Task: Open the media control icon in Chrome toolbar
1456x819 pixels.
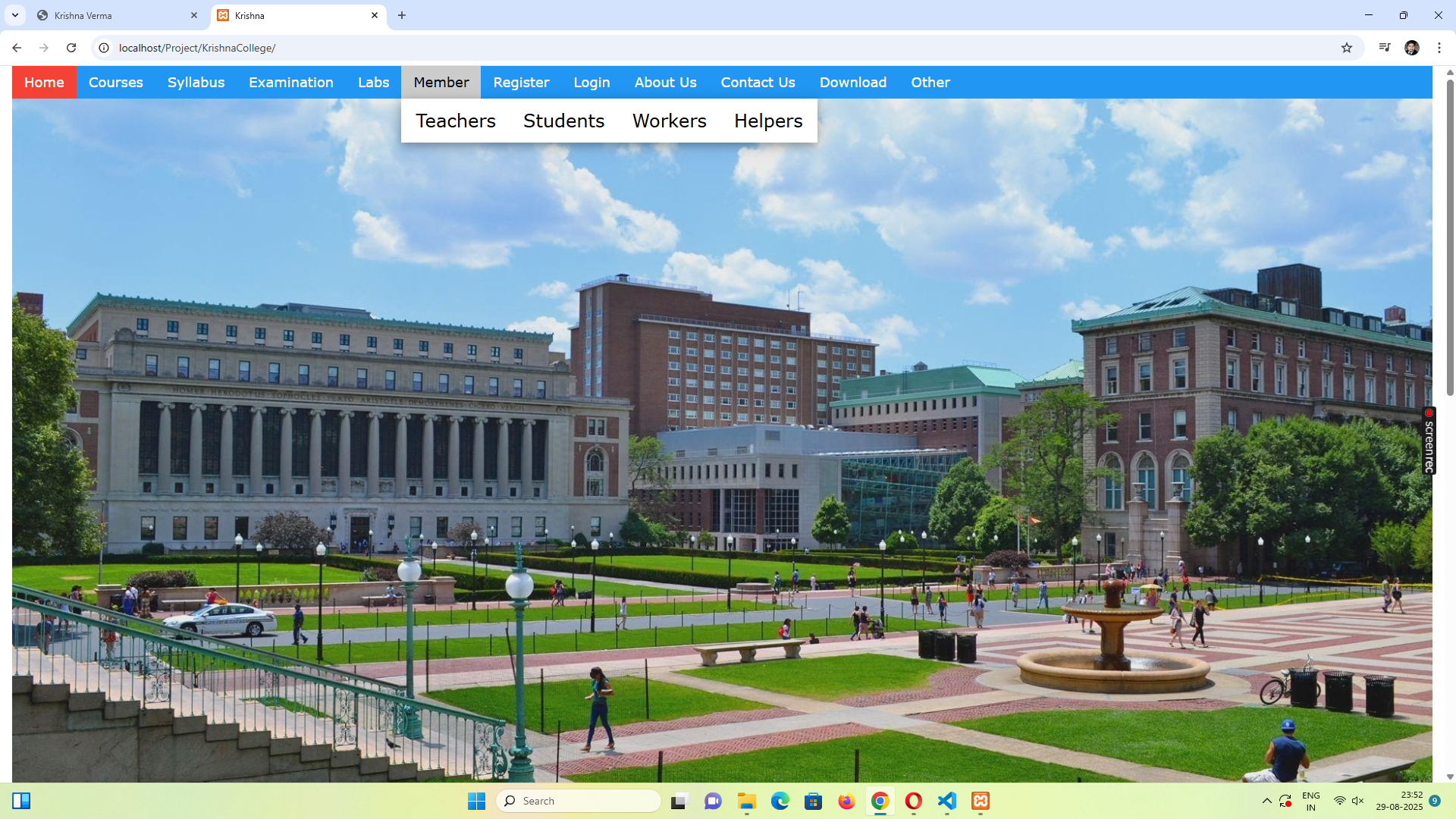Action: click(x=1385, y=48)
